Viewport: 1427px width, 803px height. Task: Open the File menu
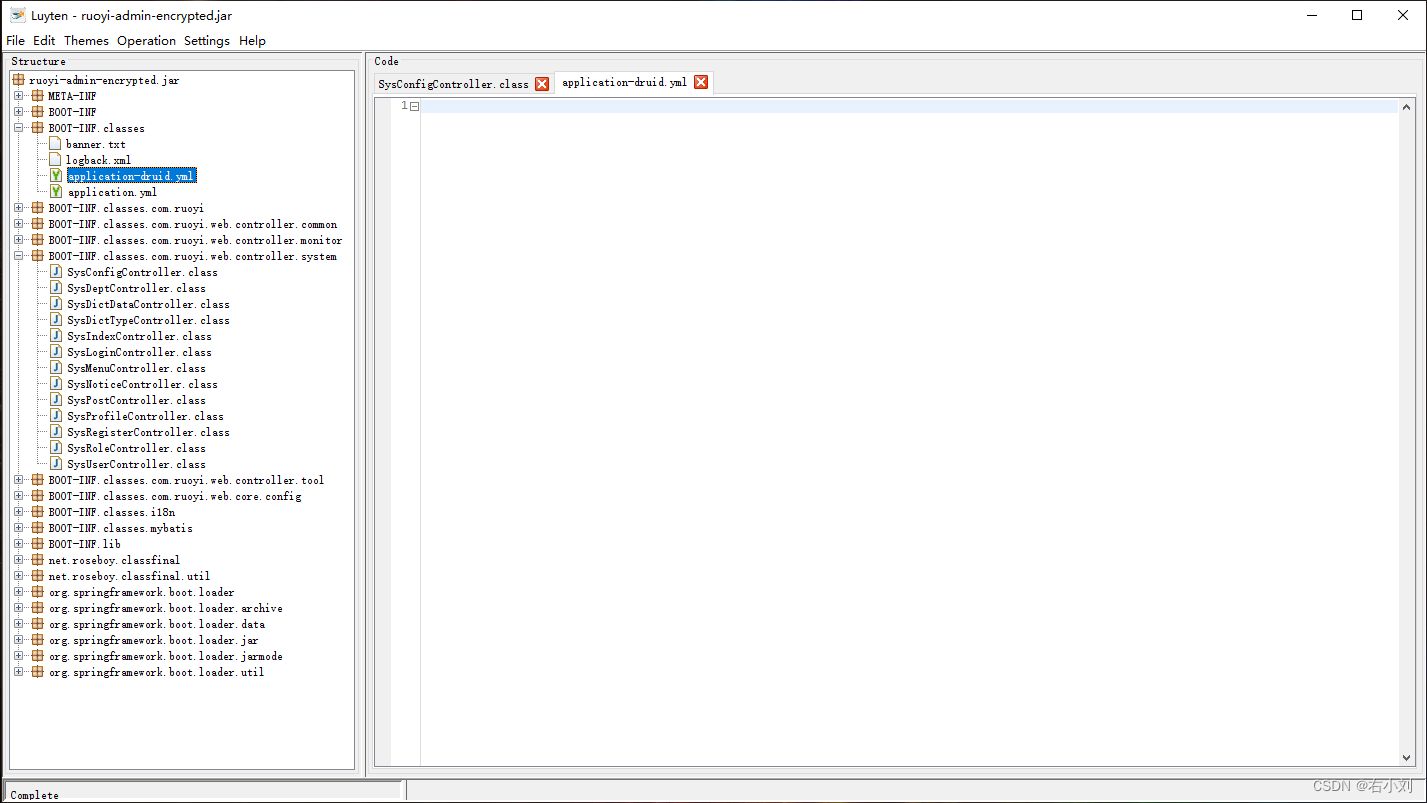[x=15, y=41]
